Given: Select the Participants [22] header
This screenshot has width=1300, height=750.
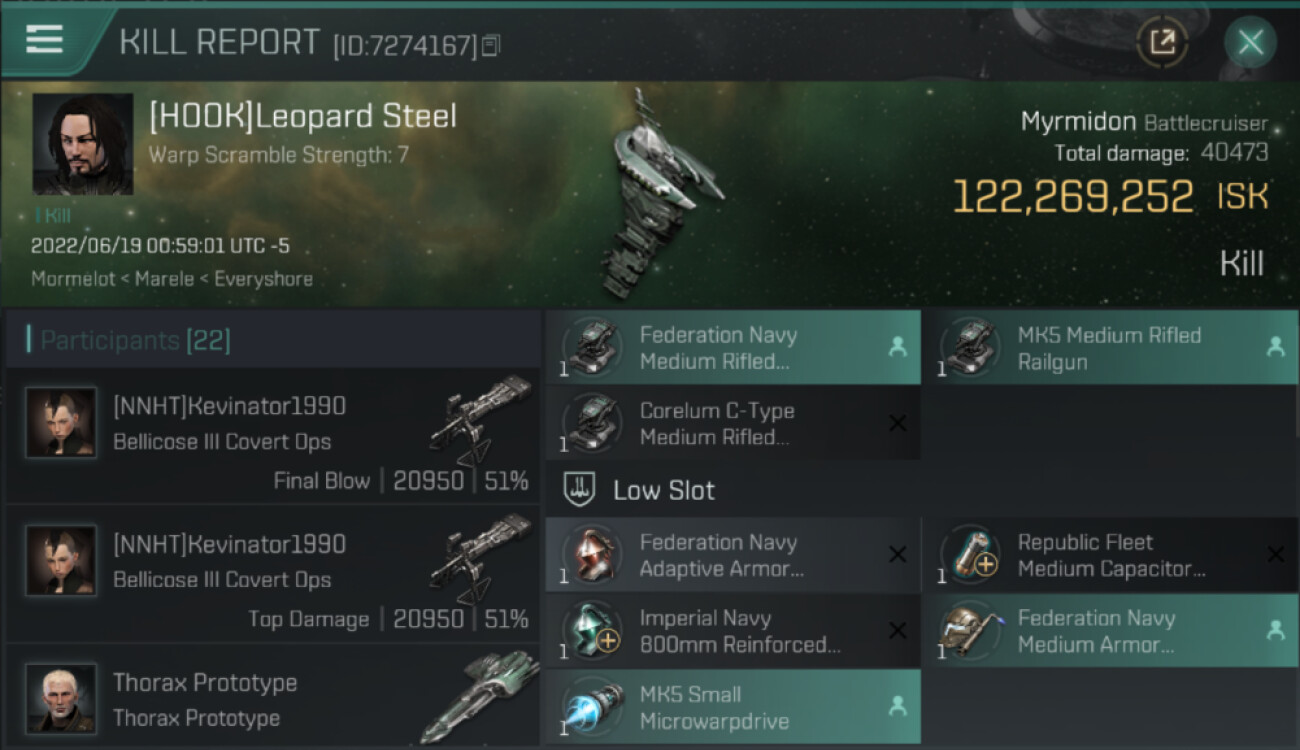Looking at the screenshot, I should pos(135,341).
